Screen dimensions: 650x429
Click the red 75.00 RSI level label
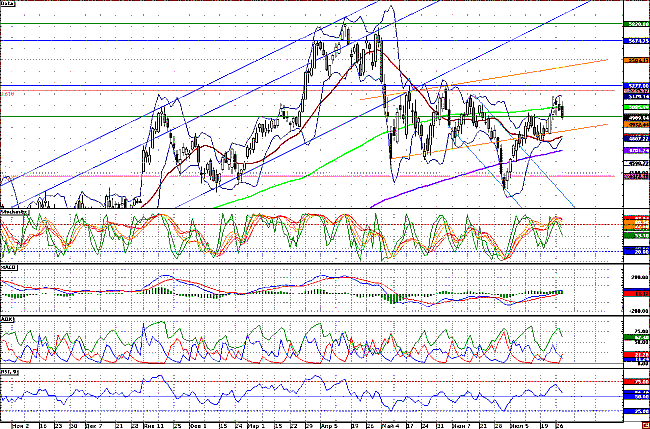point(636,381)
